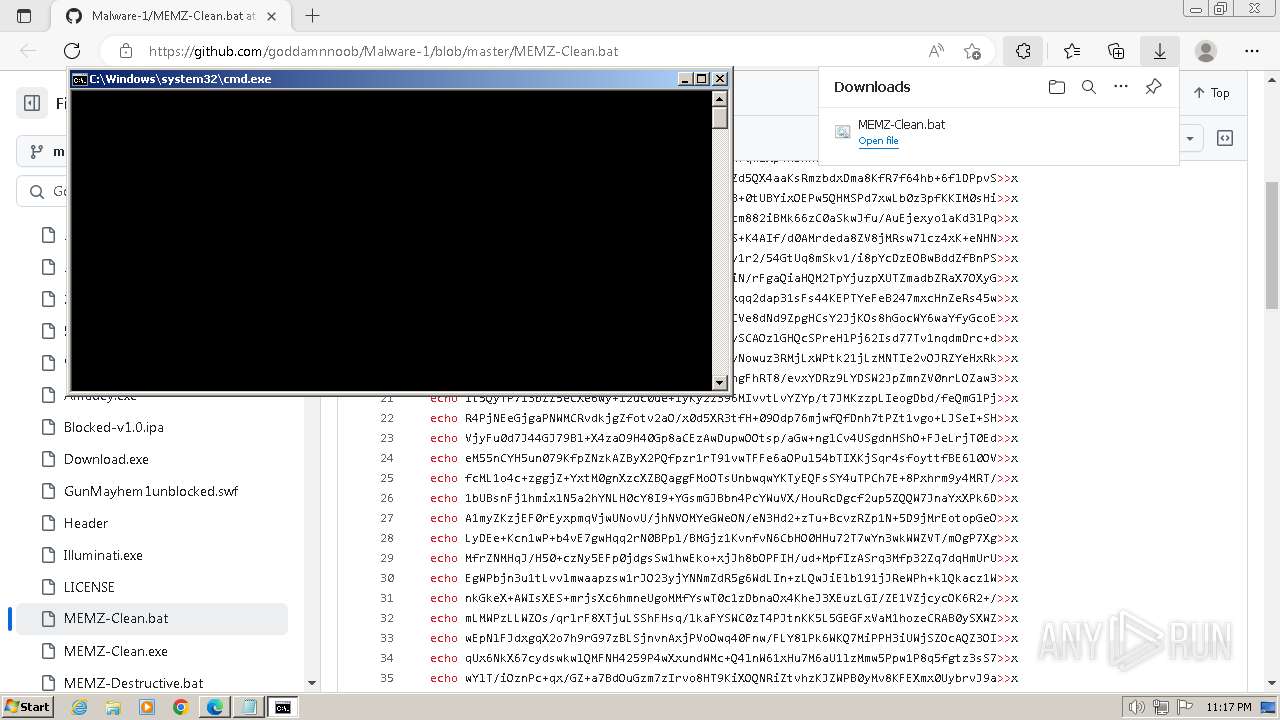Open GunMayhem1unblocked.swf in file tree

(151, 491)
